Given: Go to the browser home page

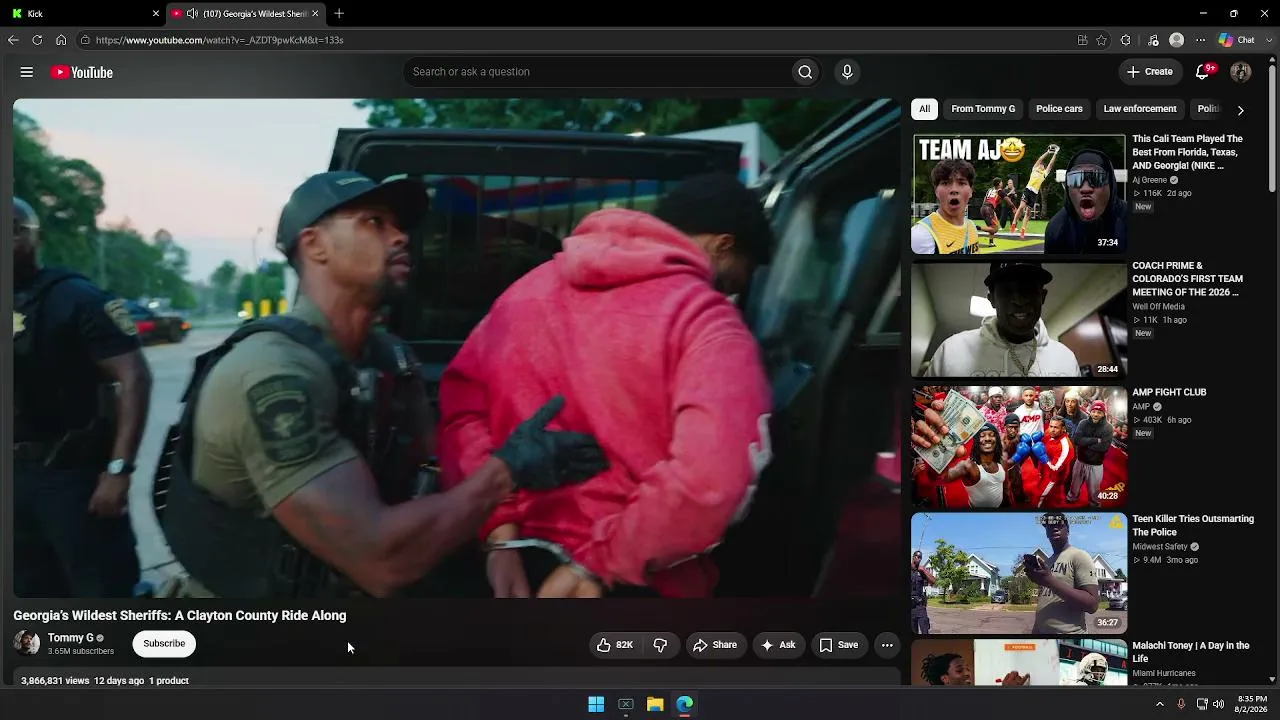Looking at the screenshot, I should pos(61,40).
